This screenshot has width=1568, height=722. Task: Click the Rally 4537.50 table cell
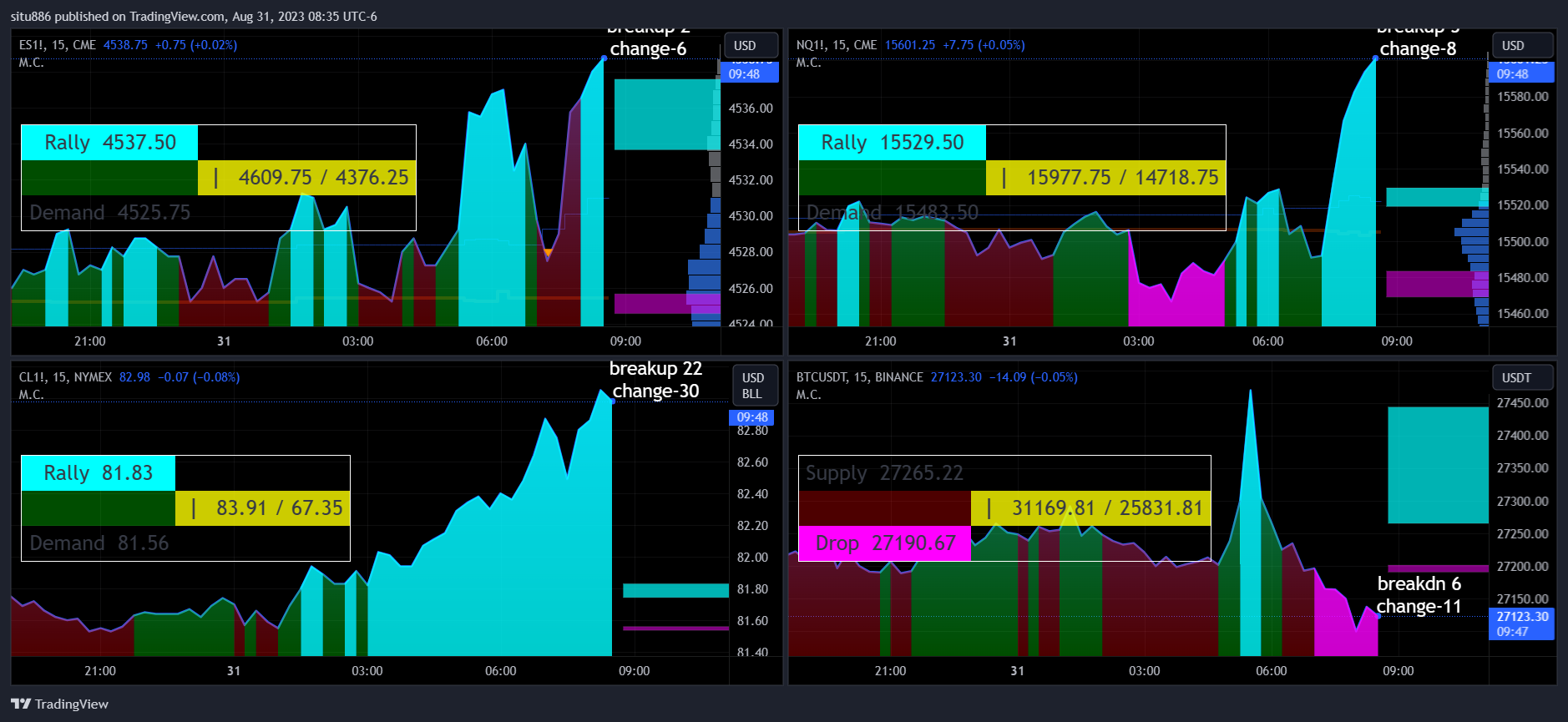109,143
